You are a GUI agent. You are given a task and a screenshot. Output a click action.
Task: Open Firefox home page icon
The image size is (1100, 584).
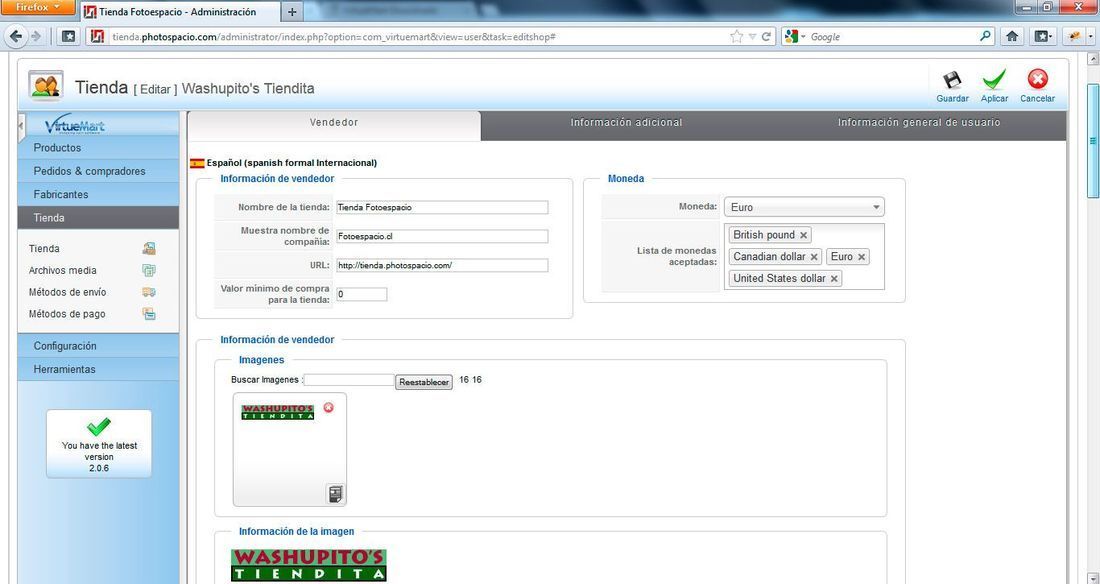pos(1012,36)
